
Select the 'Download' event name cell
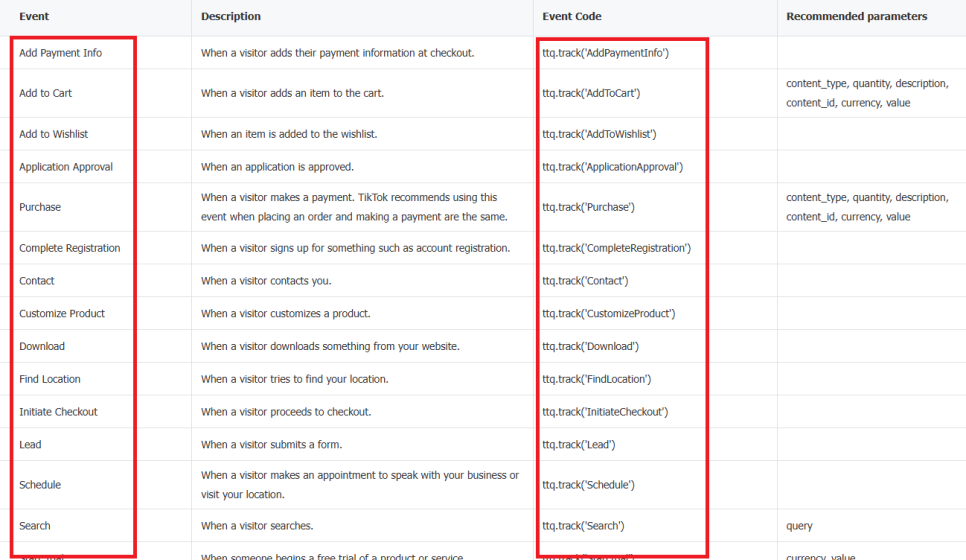(42, 347)
